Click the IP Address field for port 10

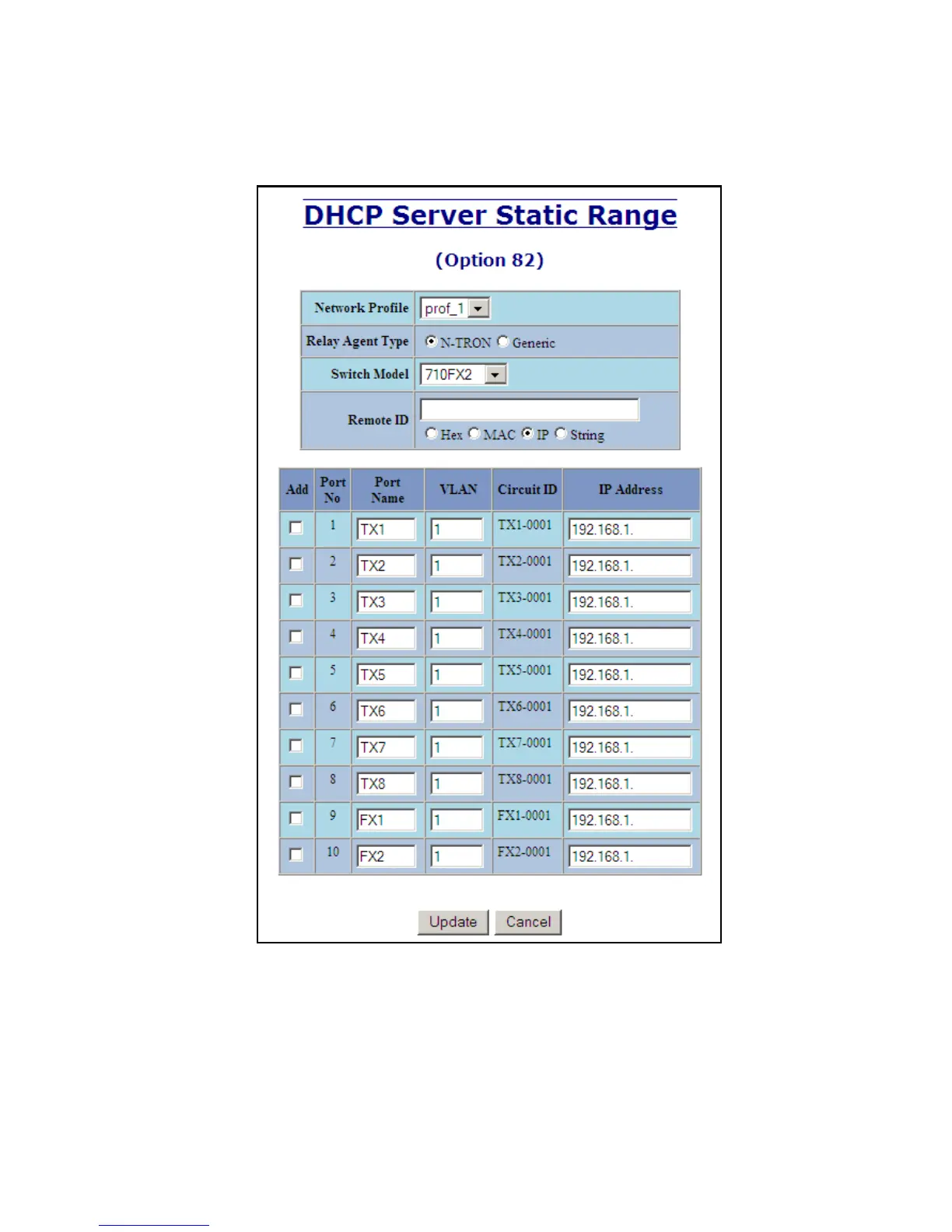pyautogui.click(x=630, y=856)
